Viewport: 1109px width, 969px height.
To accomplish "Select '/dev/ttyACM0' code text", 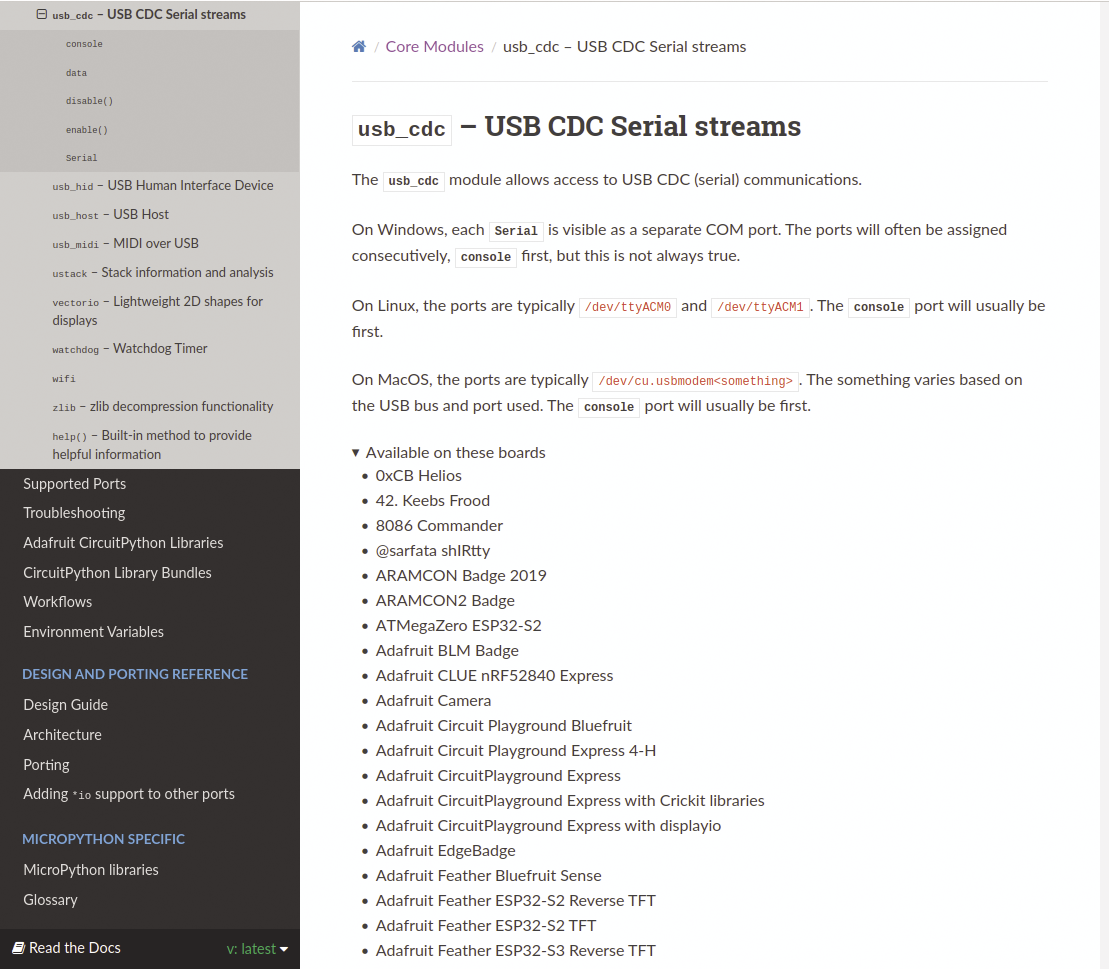I will click(628, 307).
